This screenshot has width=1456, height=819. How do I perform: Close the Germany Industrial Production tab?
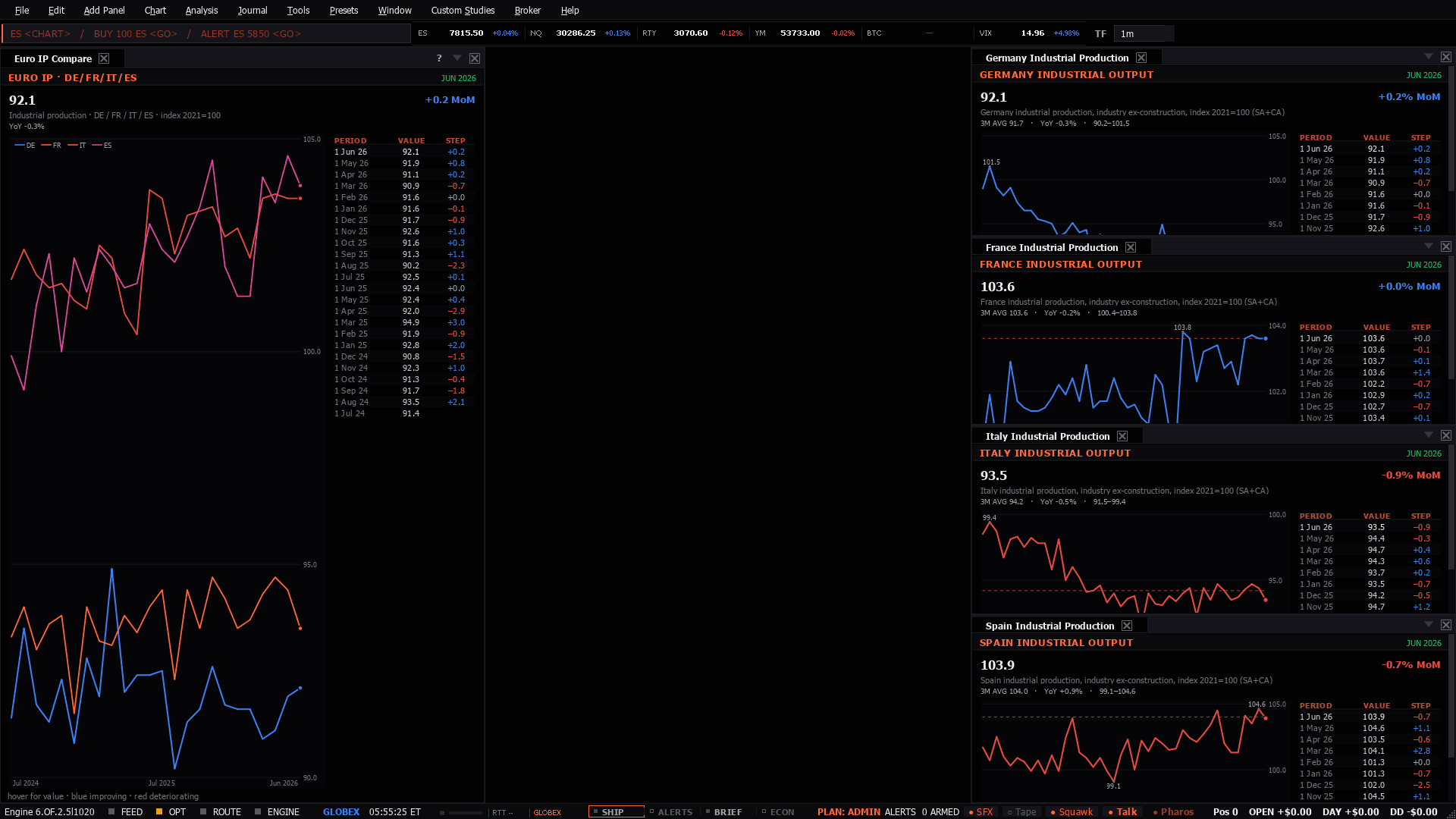(x=1141, y=58)
